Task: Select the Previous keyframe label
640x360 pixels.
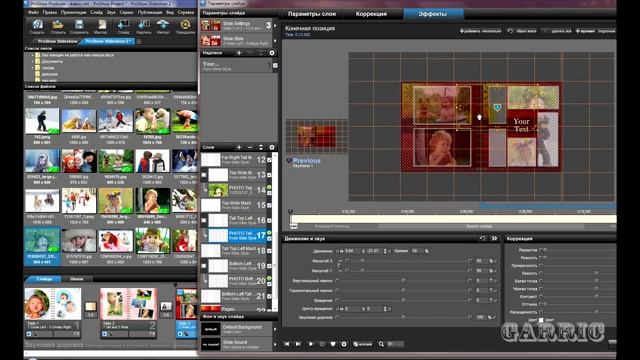Action: [307, 161]
